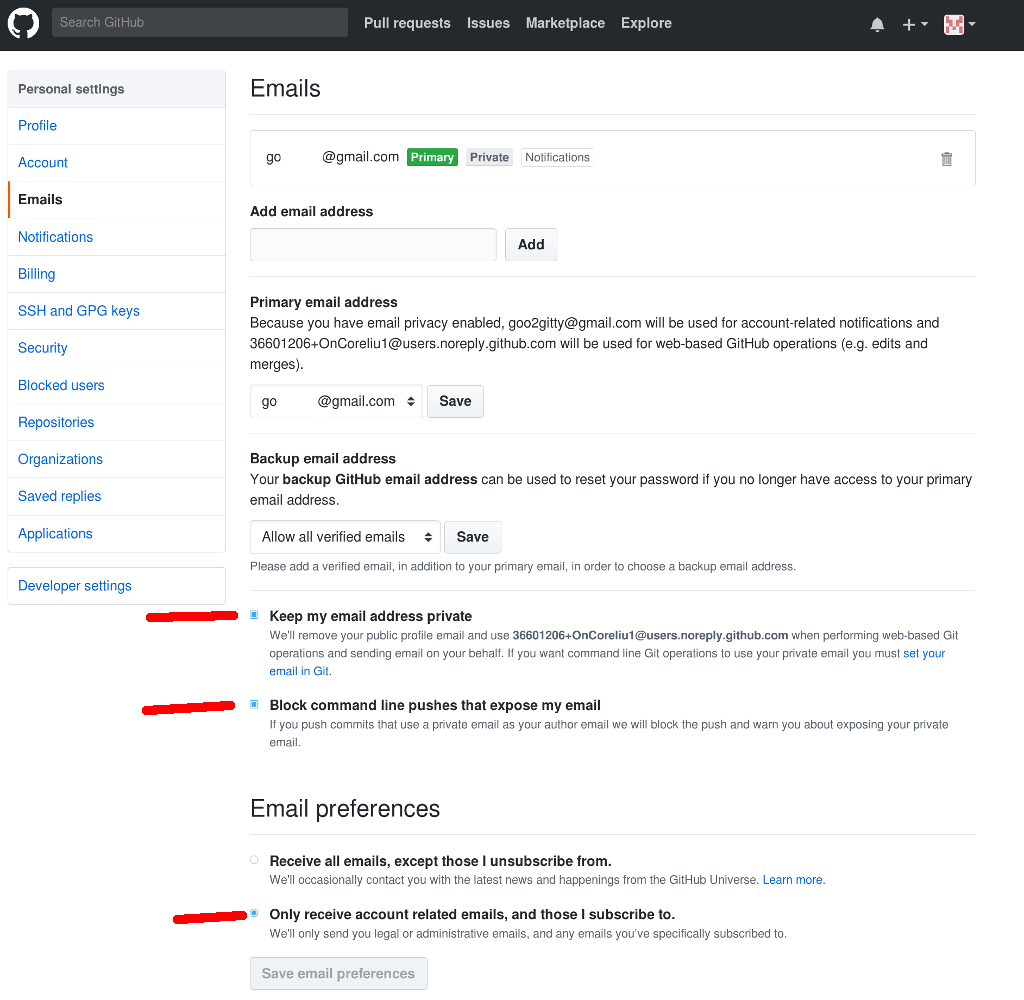Open the primary email address dropdown
Image resolution: width=1024 pixels, height=1000 pixels.
point(336,401)
